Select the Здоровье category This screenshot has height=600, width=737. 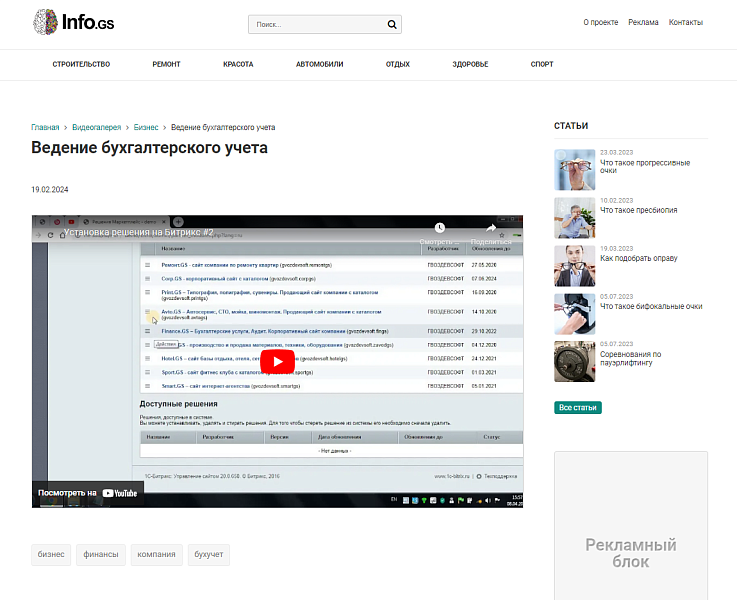[x=470, y=65]
